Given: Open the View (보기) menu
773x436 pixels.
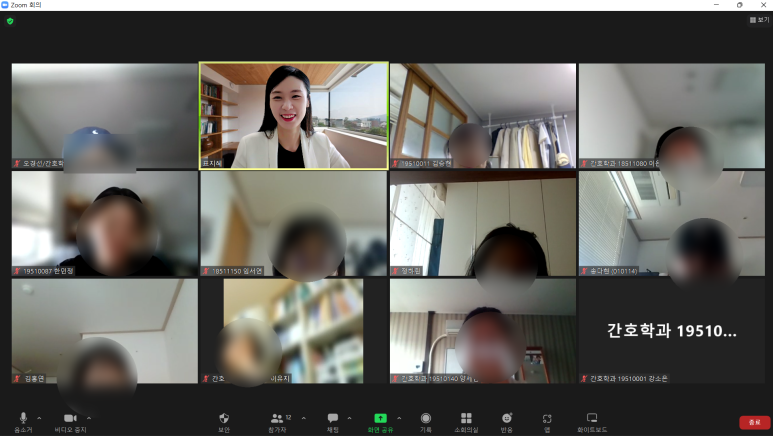Looking at the screenshot, I should click(760, 19).
